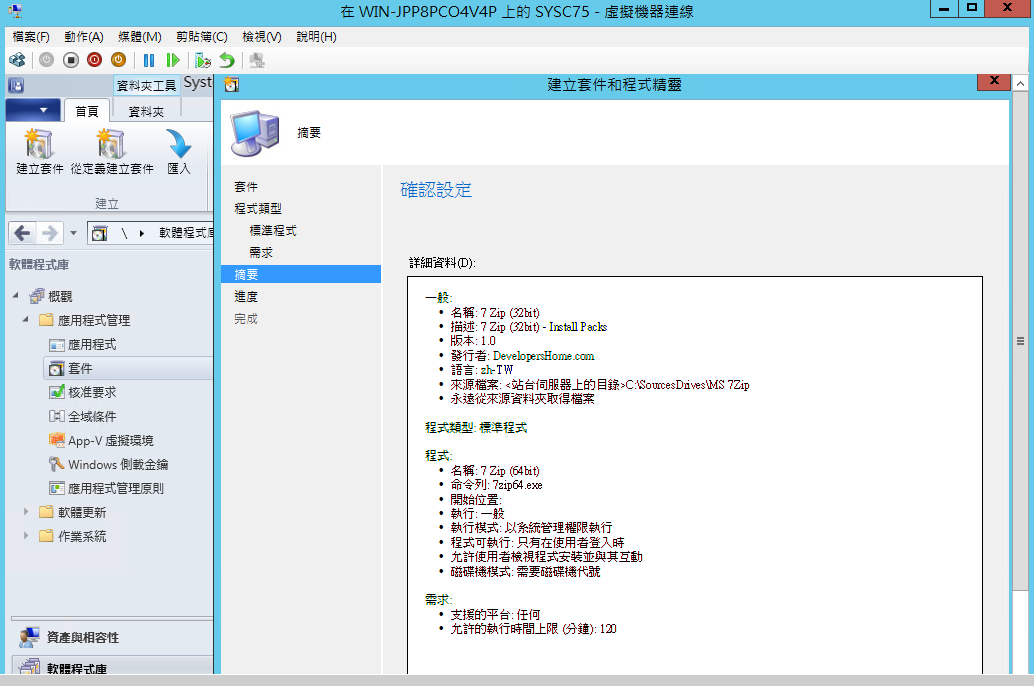Go back with the navigation arrow
Image resolution: width=1034 pixels, height=686 pixels.
click(x=22, y=233)
